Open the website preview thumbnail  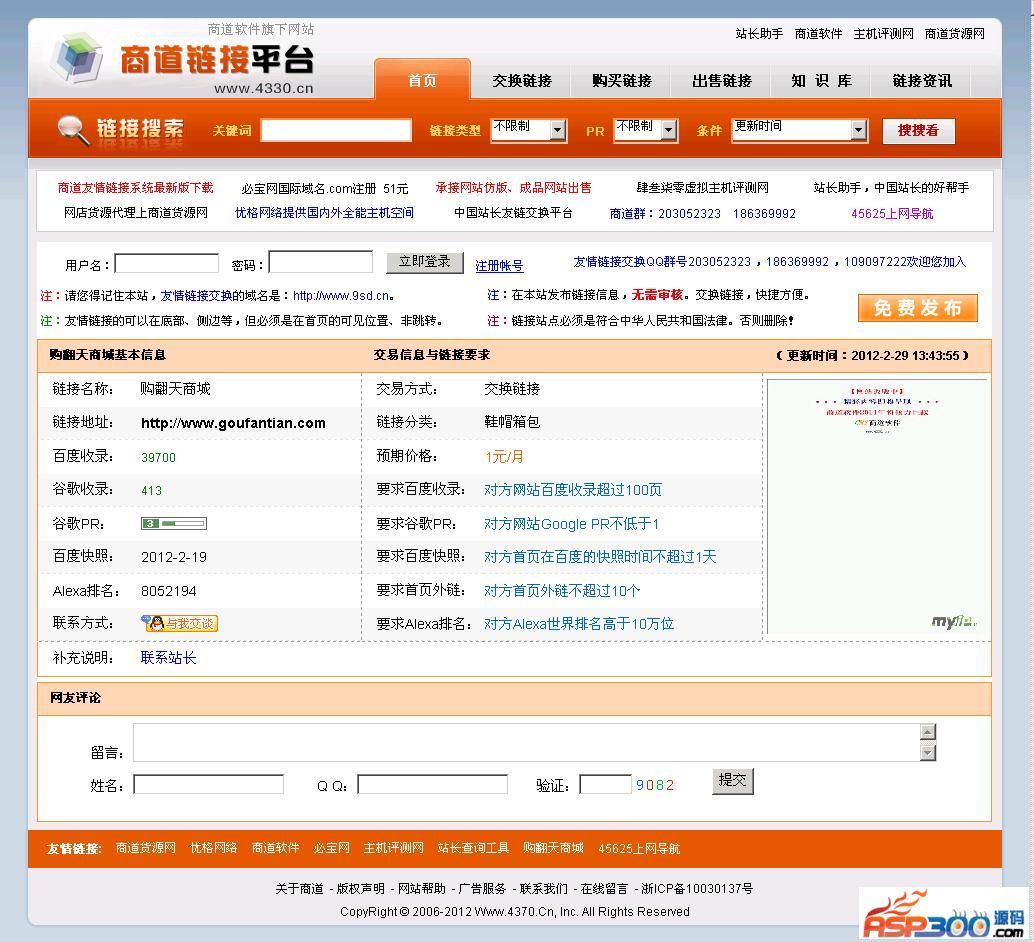click(877, 507)
